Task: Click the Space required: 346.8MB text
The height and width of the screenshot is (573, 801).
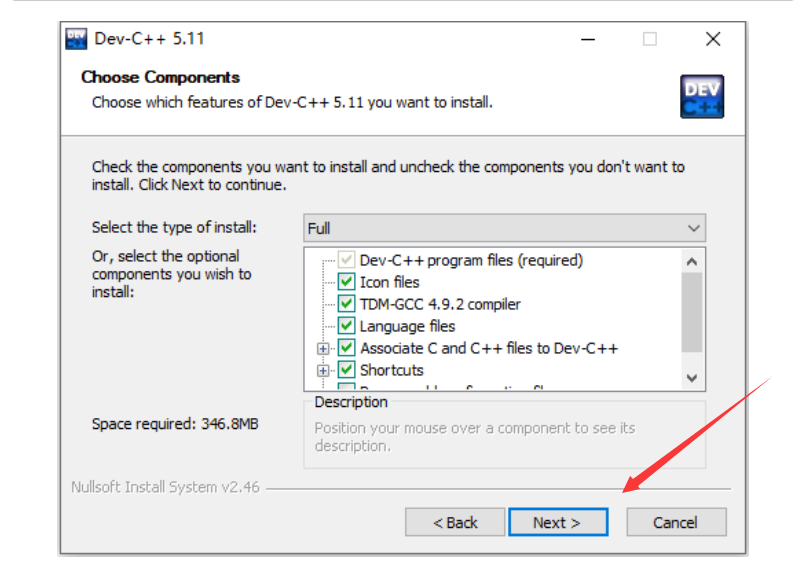Action: (x=175, y=424)
